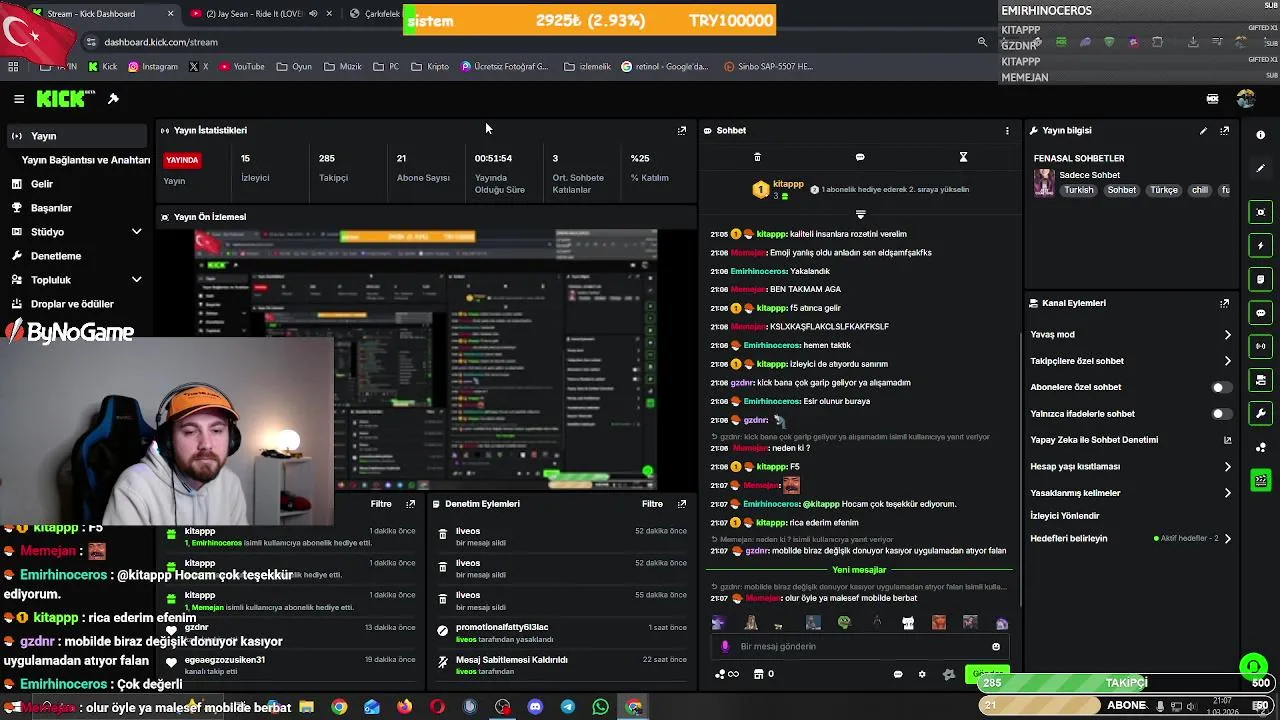
Task: Pop out the Kanal Eylemleri panel
Action: click(x=1225, y=303)
